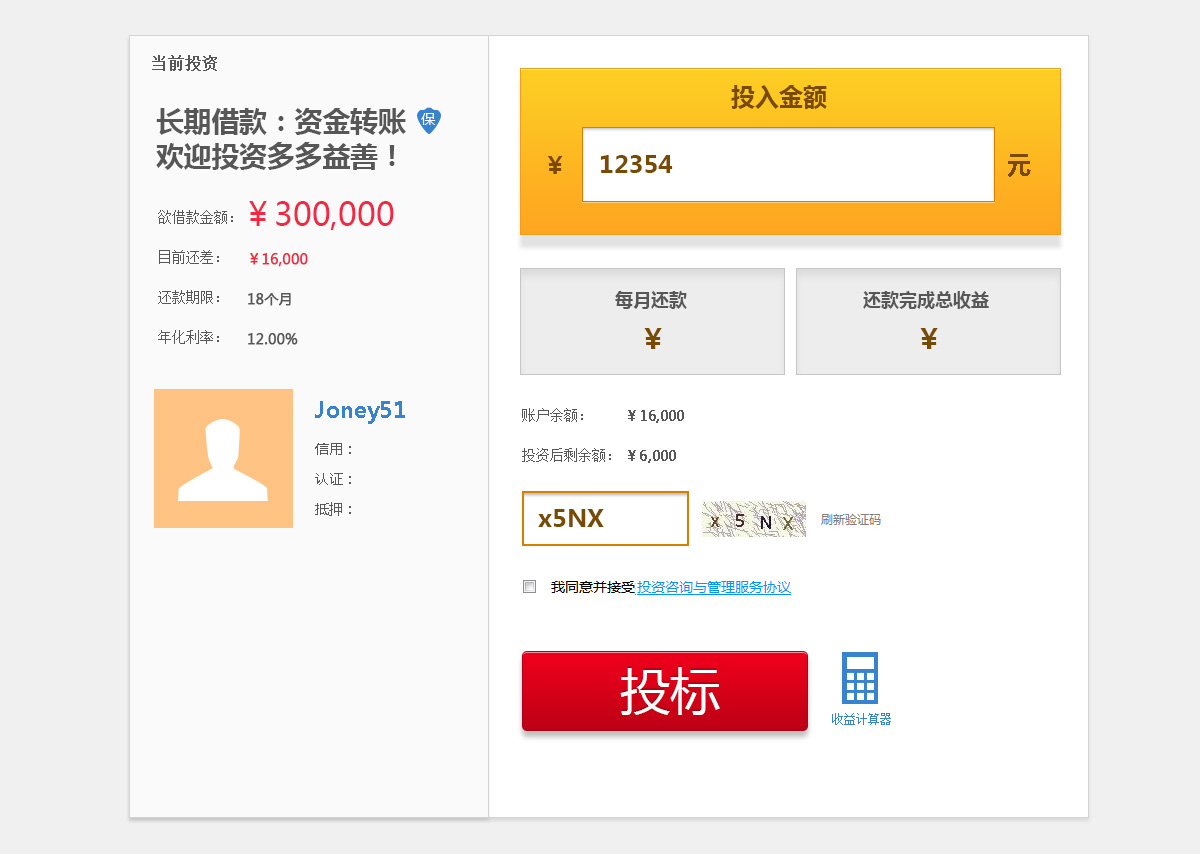
Task: Click the 账户余额 ¥16,000 value
Action: 656,416
